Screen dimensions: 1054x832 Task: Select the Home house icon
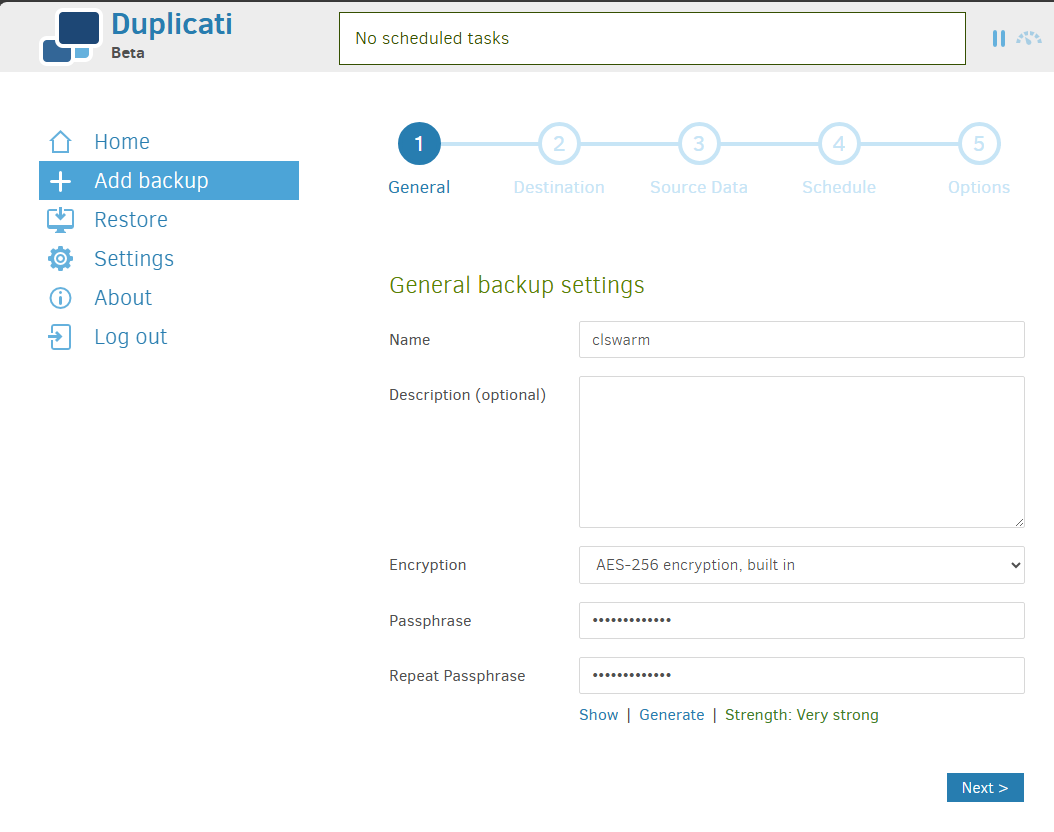click(60, 141)
